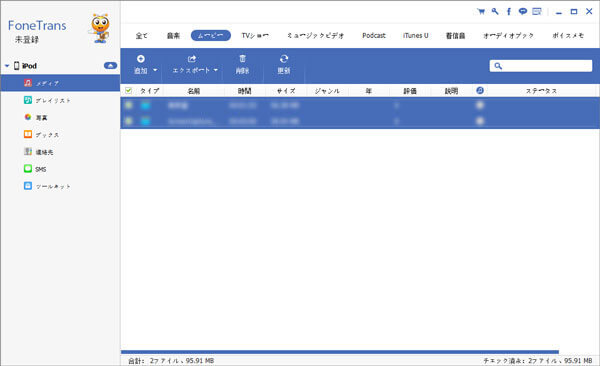Image resolution: width=600 pixels, height=366 pixels.
Task: Sort by the 説明 column header
Action: pyautogui.click(x=451, y=91)
